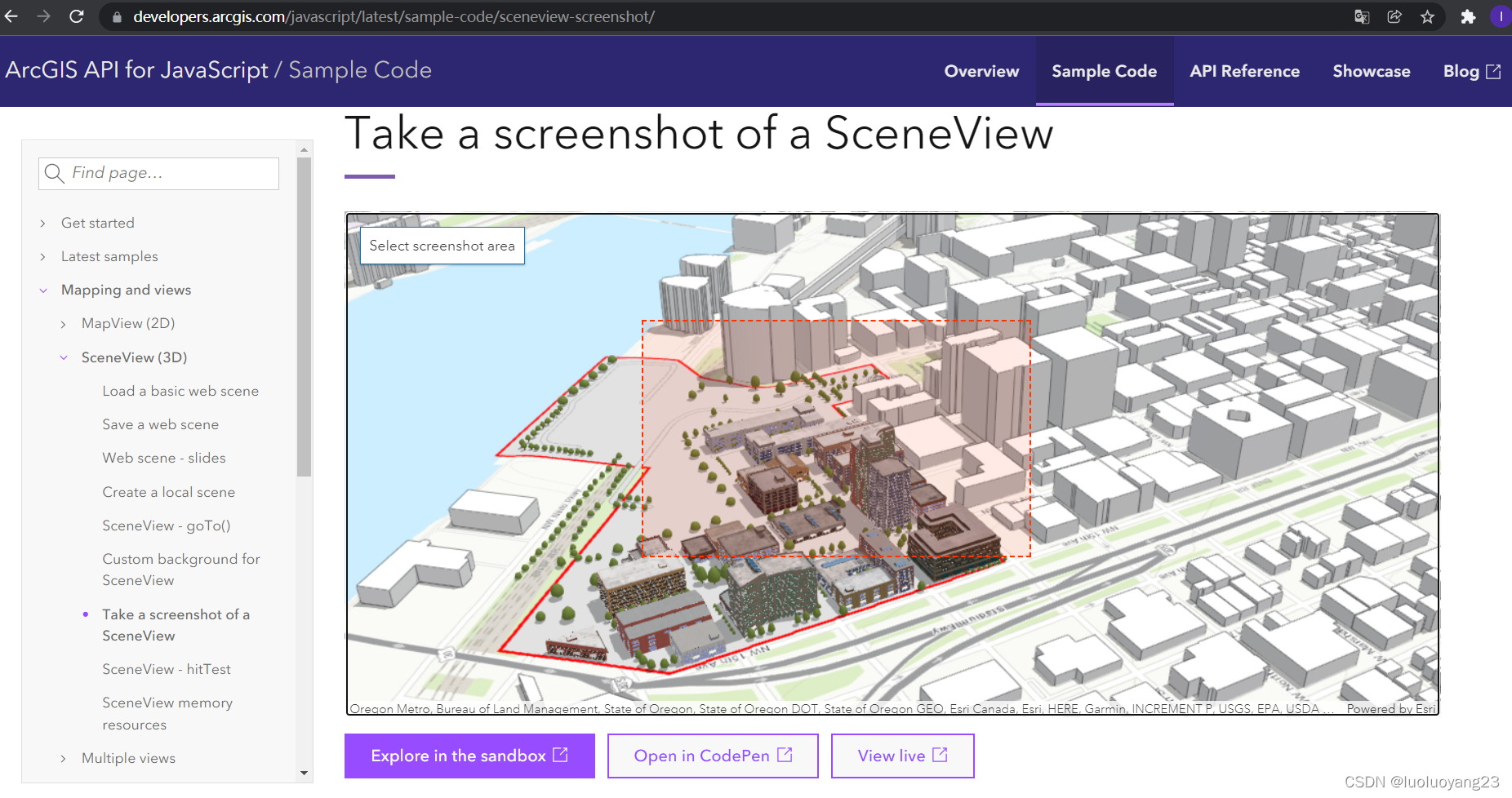This screenshot has width=1512, height=798.
Task: Click the search magnifier icon
Action: pyautogui.click(x=54, y=173)
